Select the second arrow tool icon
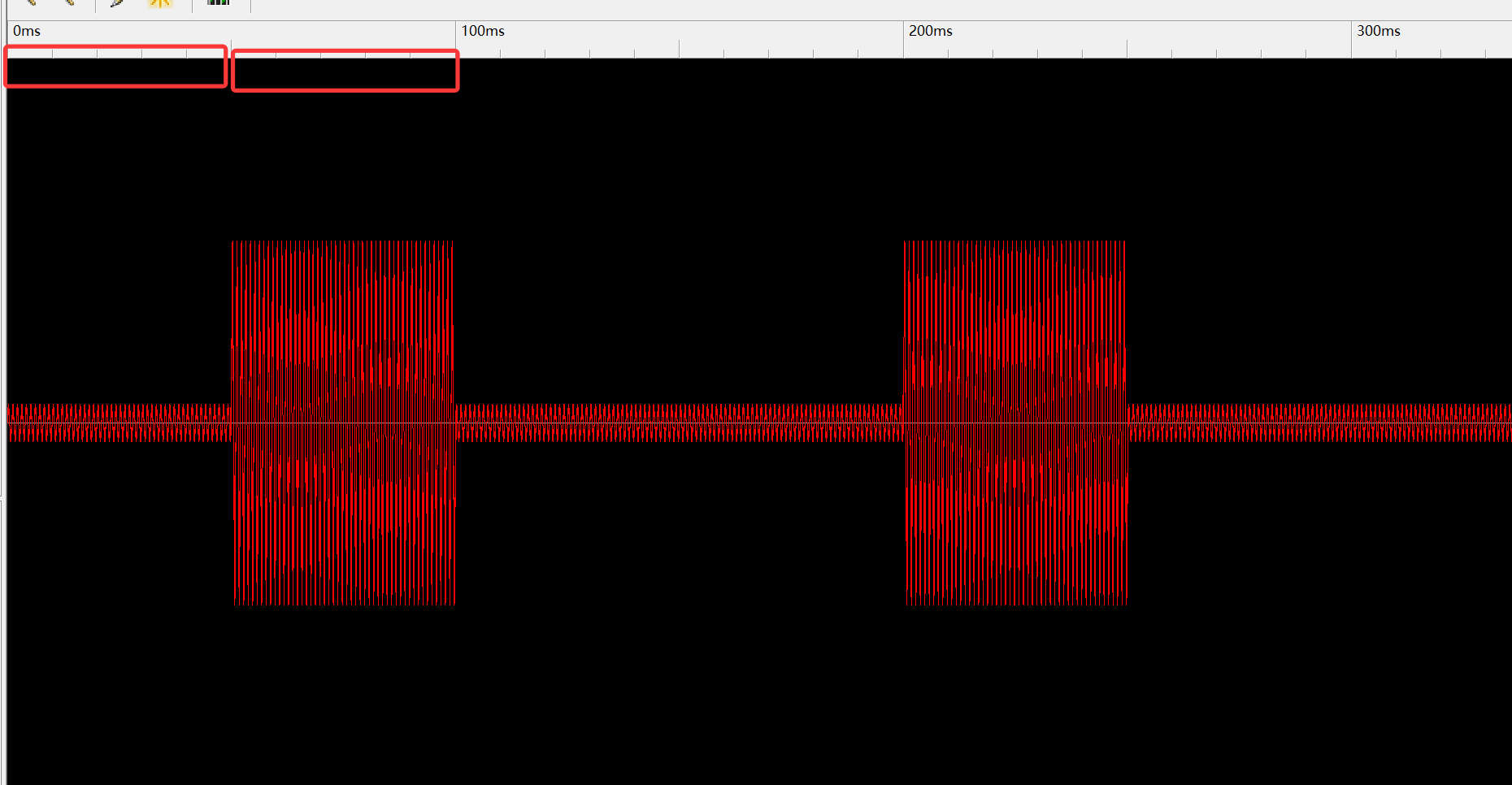The width and height of the screenshot is (1512, 785). pyautogui.click(x=69, y=3)
